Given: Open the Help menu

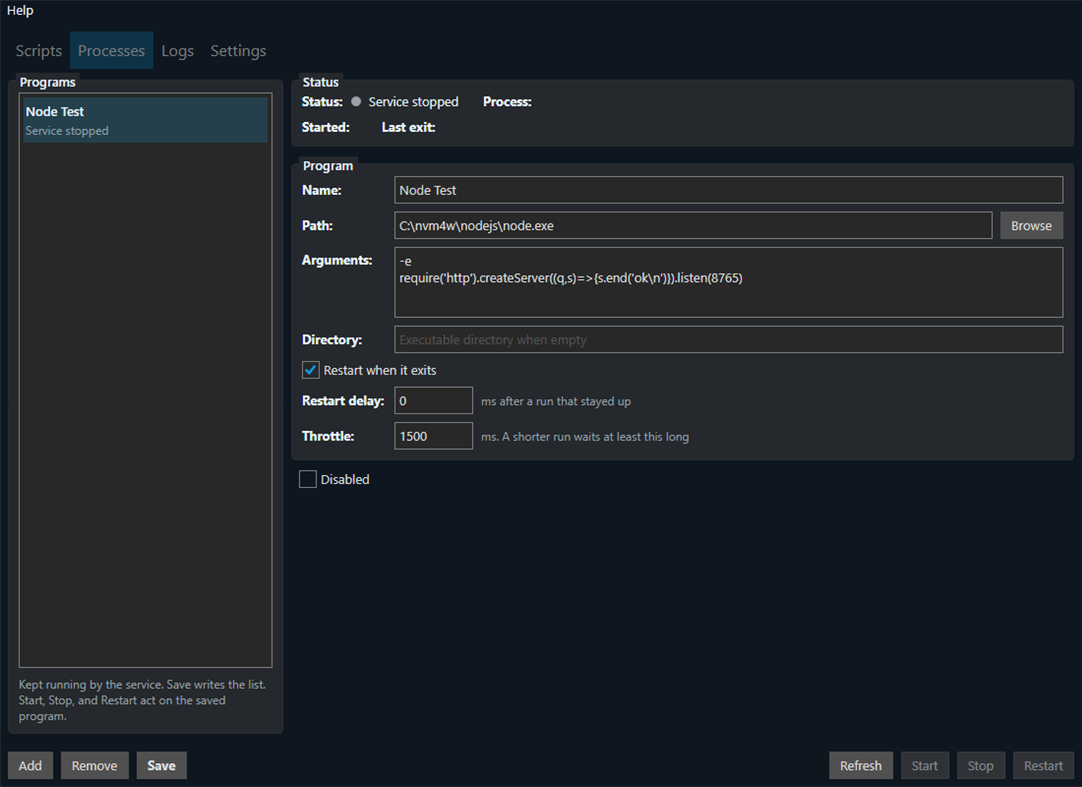Looking at the screenshot, I should [x=20, y=10].
